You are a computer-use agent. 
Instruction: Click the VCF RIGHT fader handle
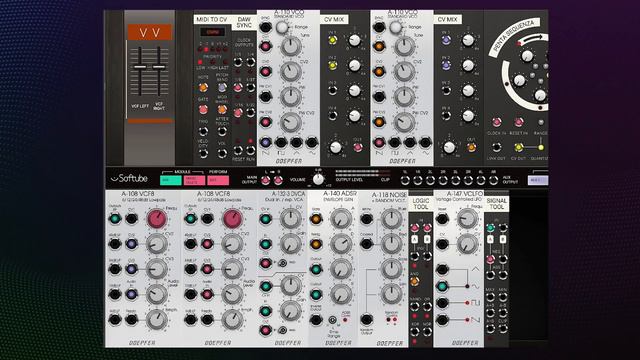coord(159,67)
